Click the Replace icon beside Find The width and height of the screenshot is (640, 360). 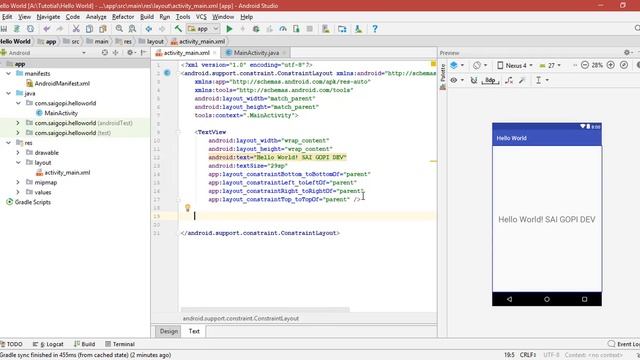coord(132,29)
